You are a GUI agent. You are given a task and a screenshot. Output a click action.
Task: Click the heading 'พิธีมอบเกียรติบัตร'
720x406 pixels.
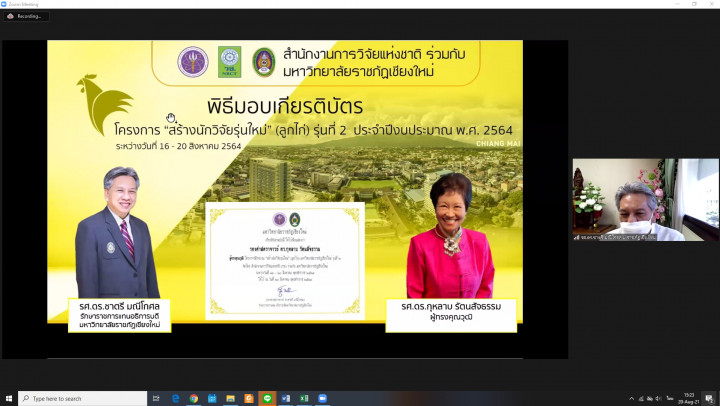285,107
